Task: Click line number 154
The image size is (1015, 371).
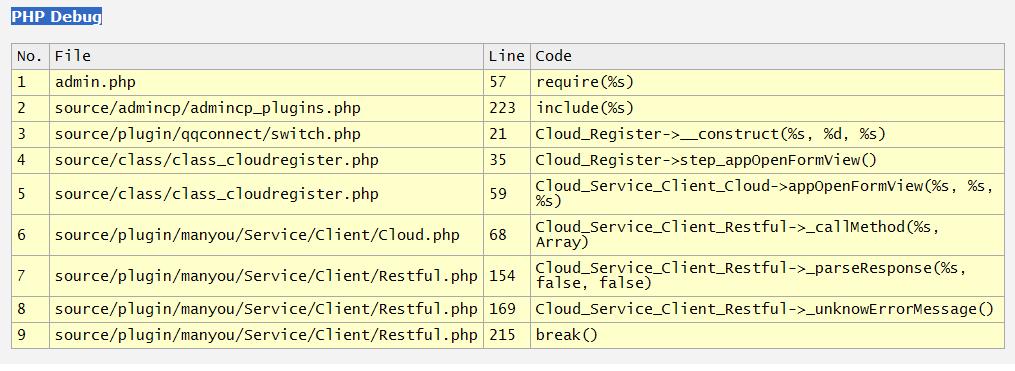Action: [507, 276]
